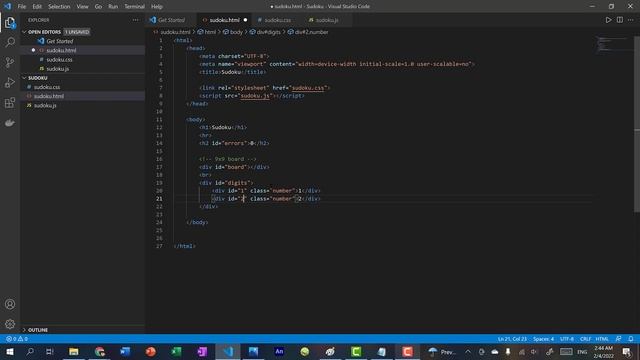Collapse the Open Editors section
The image size is (640, 360).
pos(44,32)
